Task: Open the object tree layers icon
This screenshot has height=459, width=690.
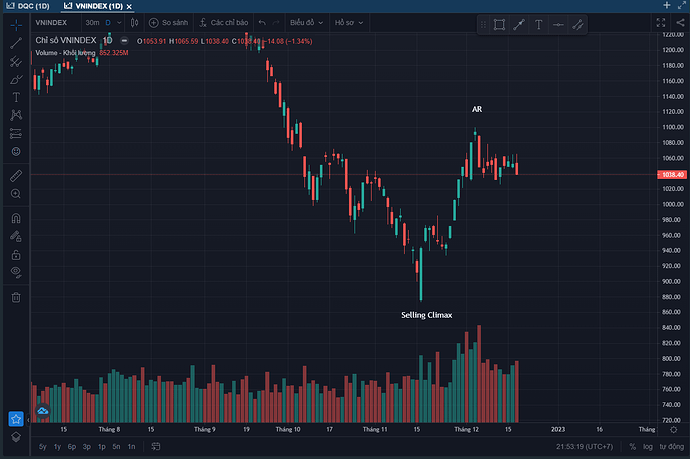Action: tap(16, 437)
